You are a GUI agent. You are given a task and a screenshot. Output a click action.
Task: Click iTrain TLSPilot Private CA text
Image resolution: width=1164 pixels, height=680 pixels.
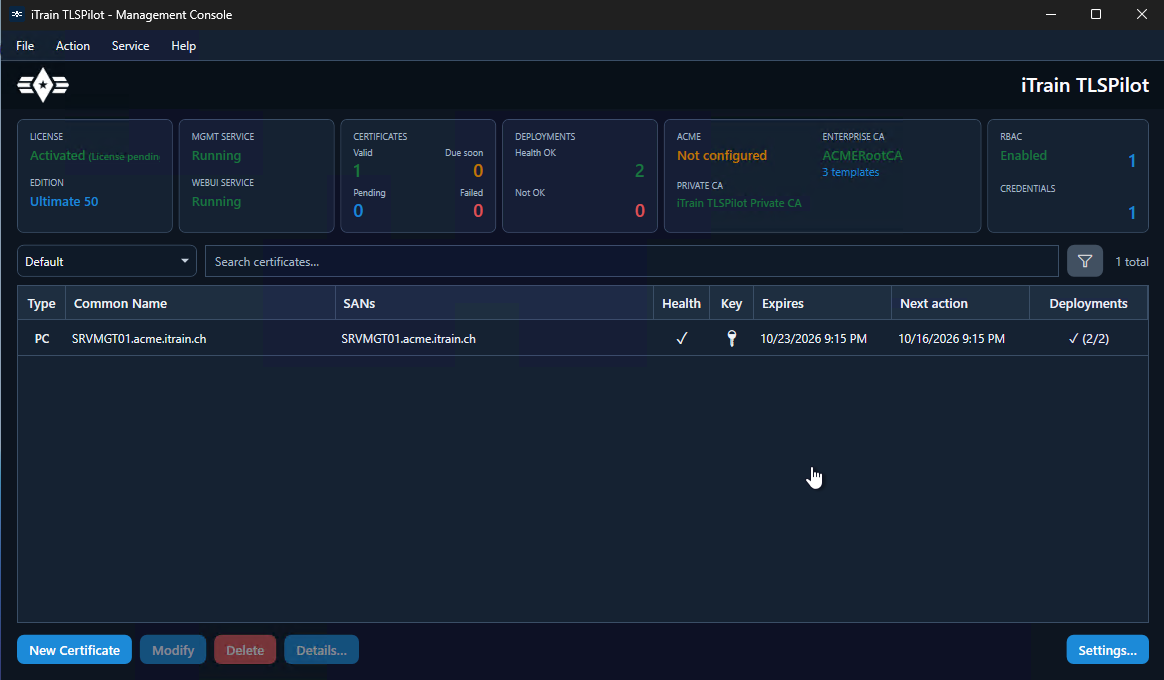tap(739, 203)
